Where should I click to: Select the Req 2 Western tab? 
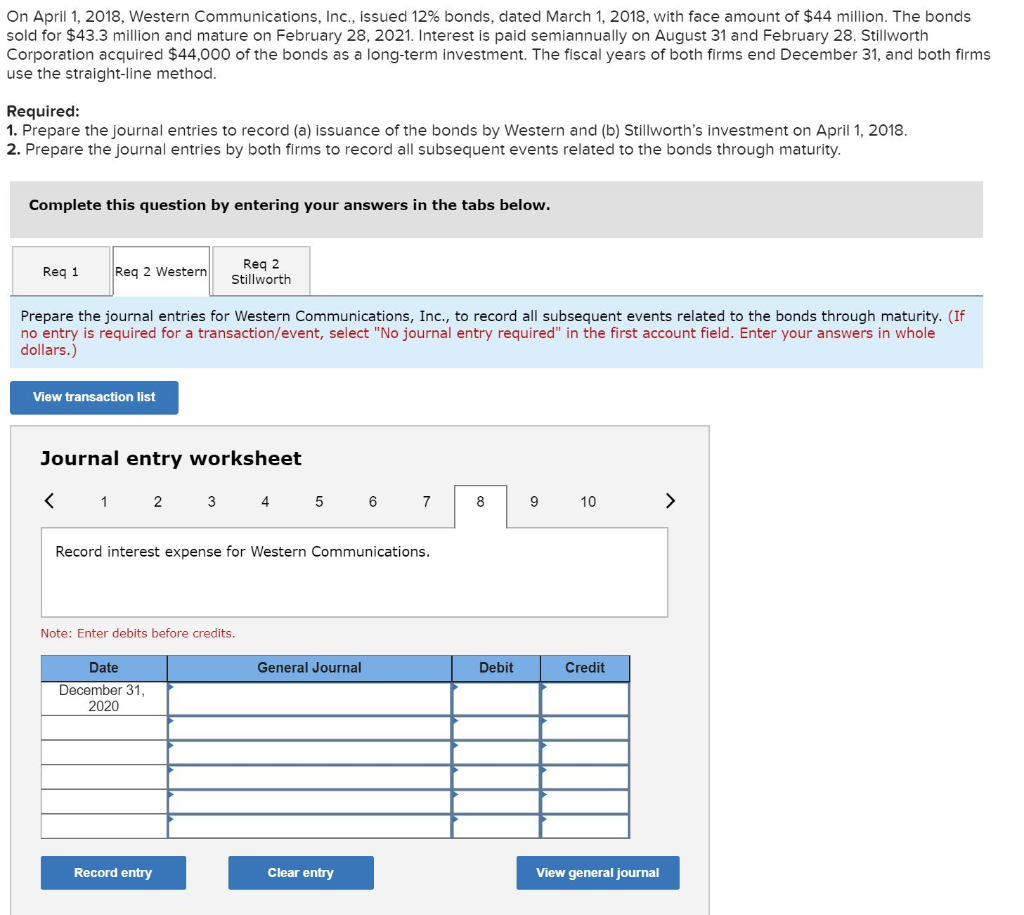point(161,271)
